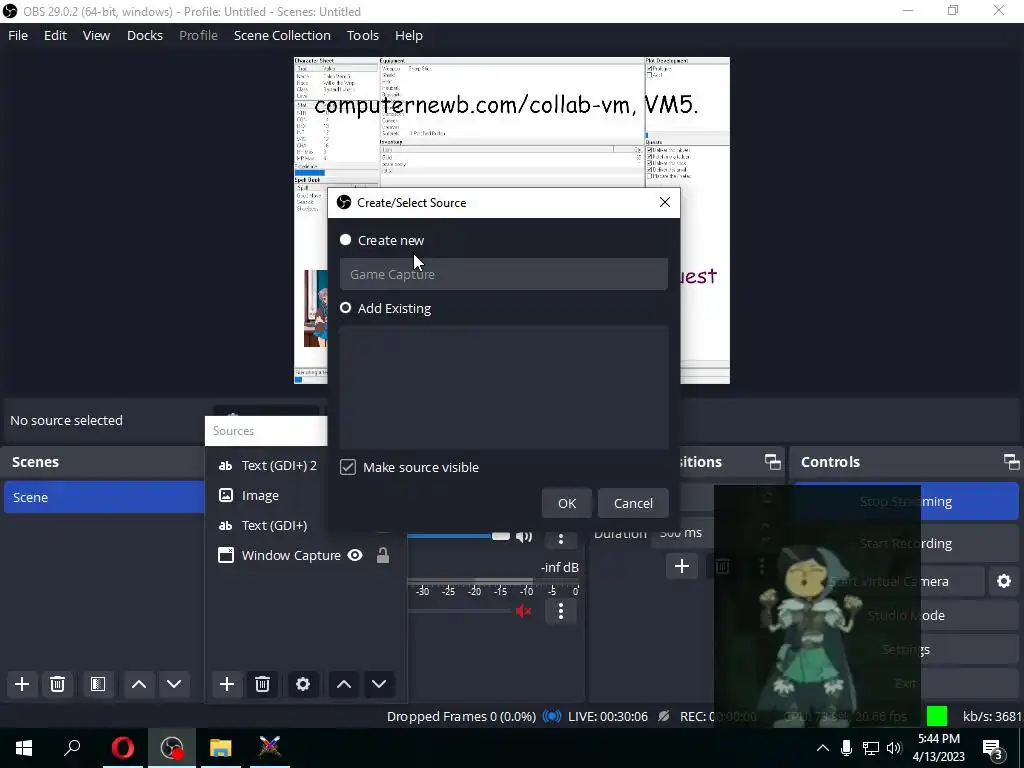This screenshot has width=1024, height=768.
Task: Remove selected source with trash icon
Action: pyautogui.click(x=263, y=684)
